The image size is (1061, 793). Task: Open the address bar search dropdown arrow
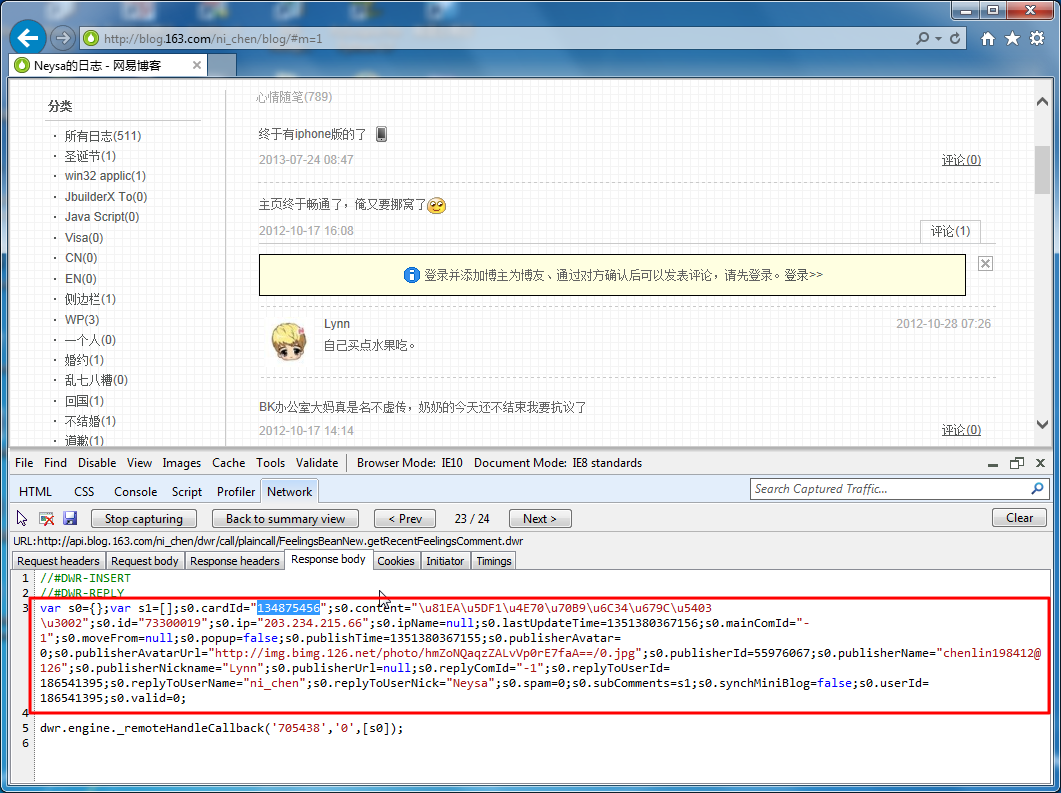(938, 39)
